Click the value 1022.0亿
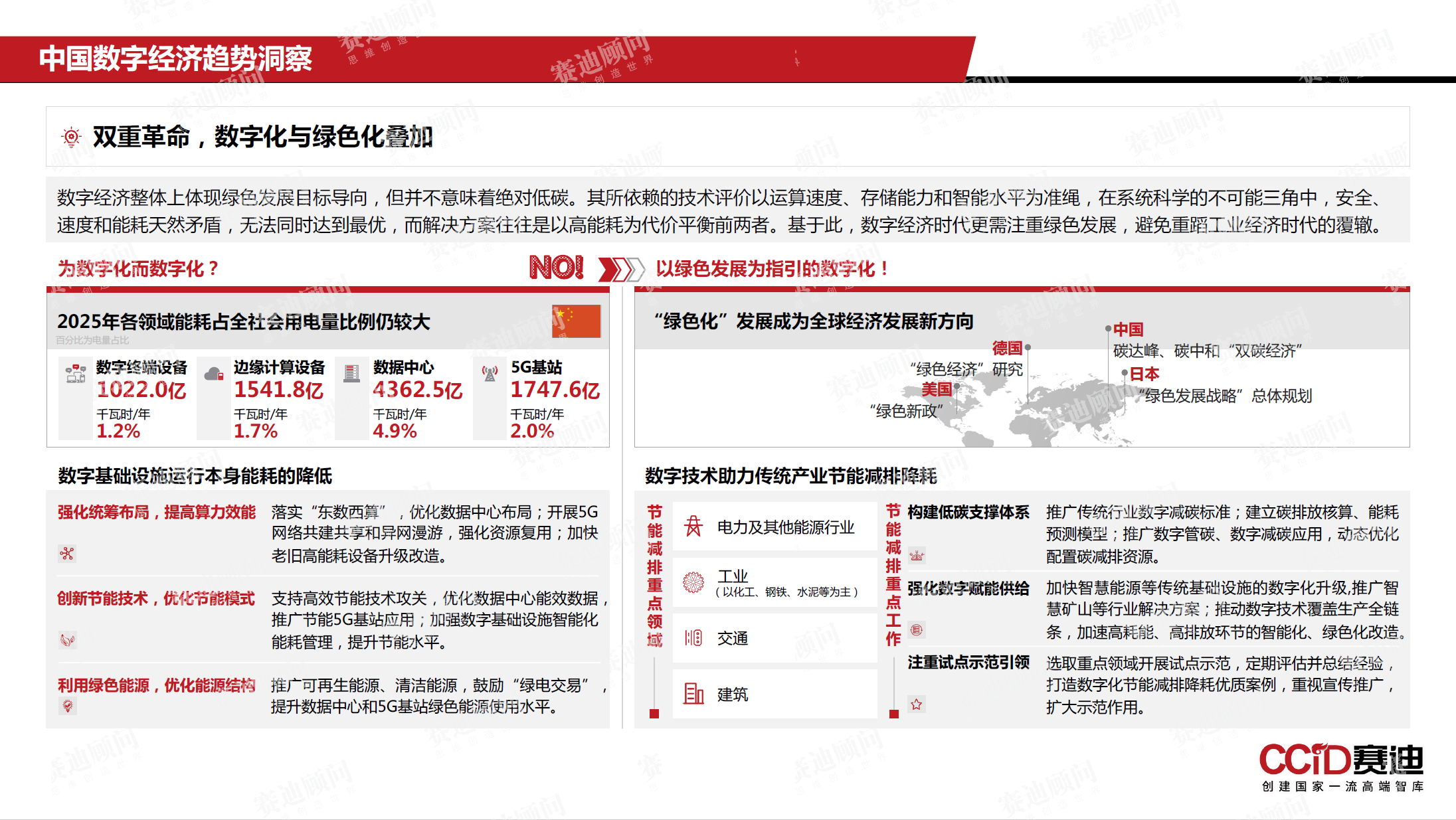 click(141, 390)
